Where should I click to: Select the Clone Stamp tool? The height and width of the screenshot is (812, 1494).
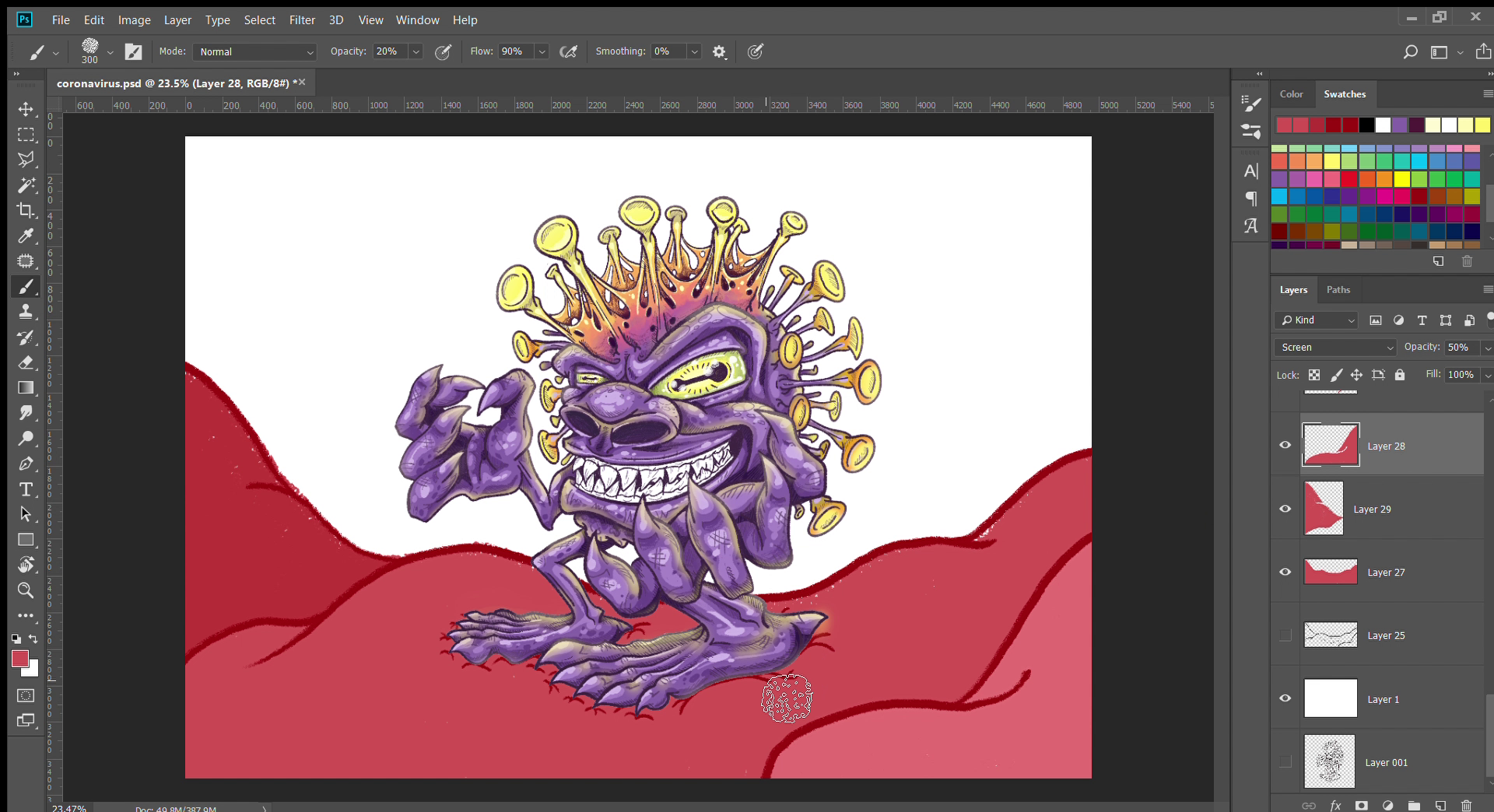pos(26,312)
